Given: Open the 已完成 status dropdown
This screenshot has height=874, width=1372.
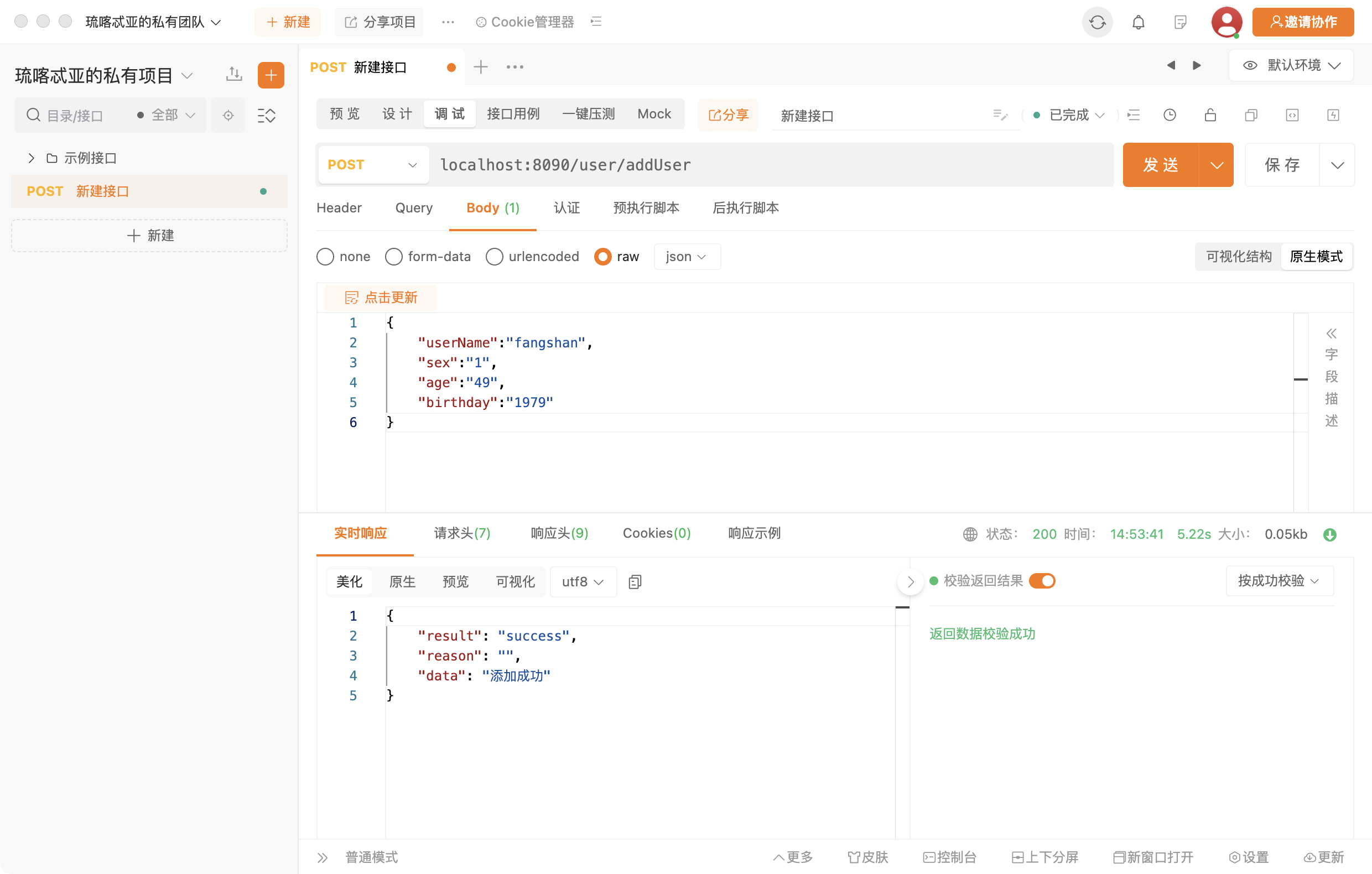Looking at the screenshot, I should coord(1069,115).
